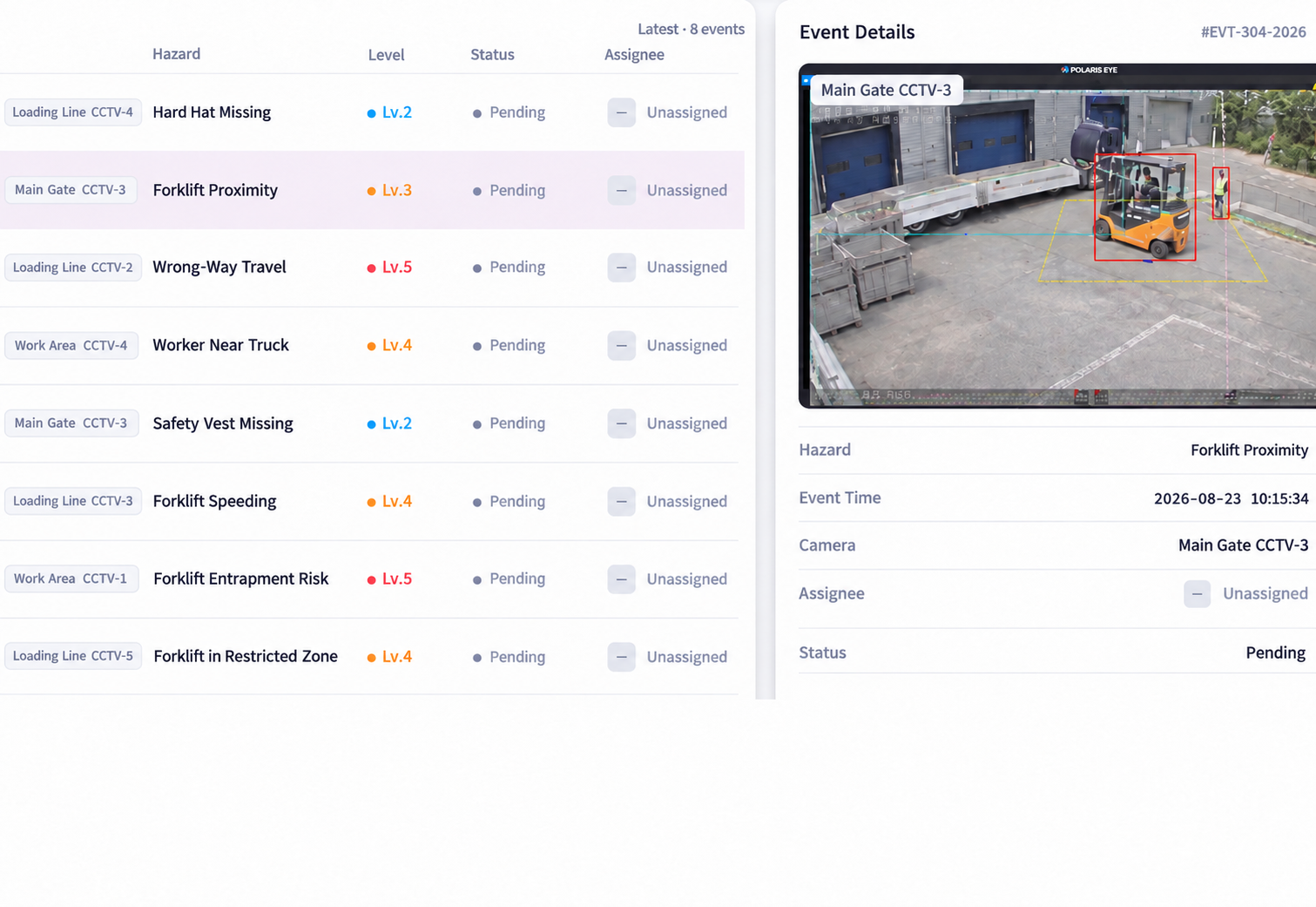
Task: Click the event ID #EVT-304-2026
Action: 1253,32
